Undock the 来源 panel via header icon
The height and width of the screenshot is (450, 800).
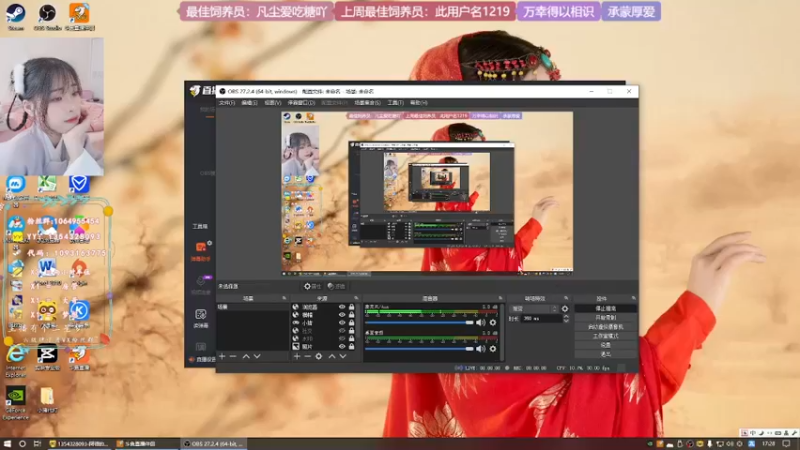[356, 298]
